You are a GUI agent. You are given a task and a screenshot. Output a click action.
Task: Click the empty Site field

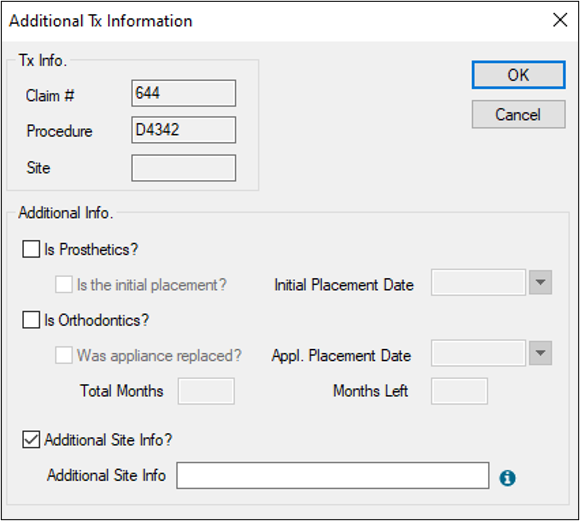click(183, 168)
